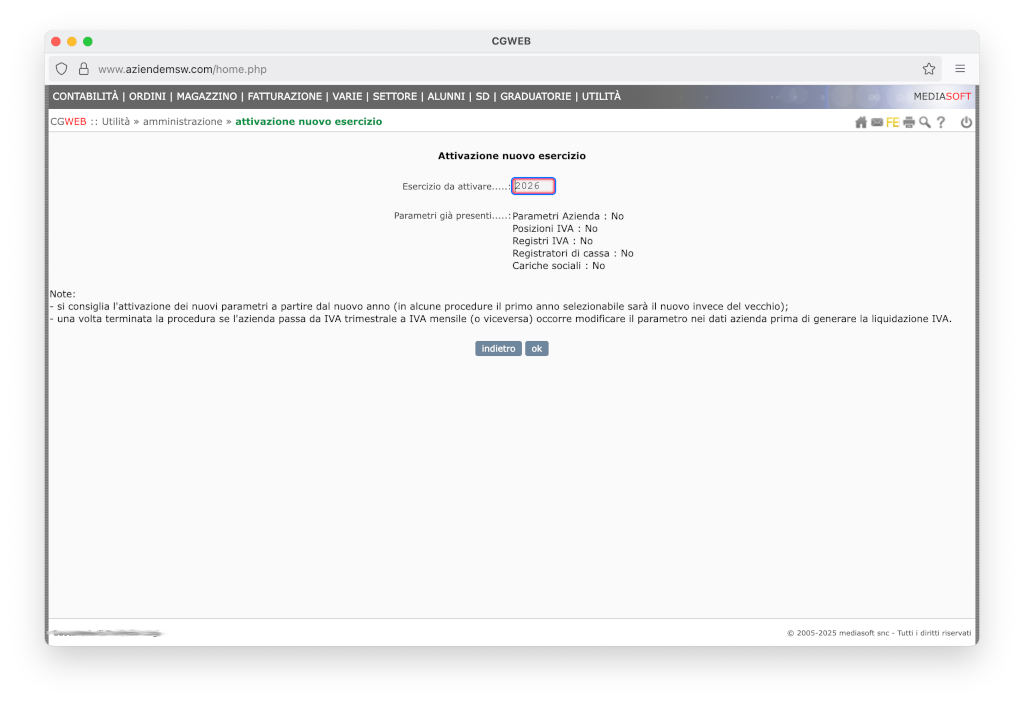Click the yellow FE icon
Screen dimensions: 1024x705
(x=892, y=122)
